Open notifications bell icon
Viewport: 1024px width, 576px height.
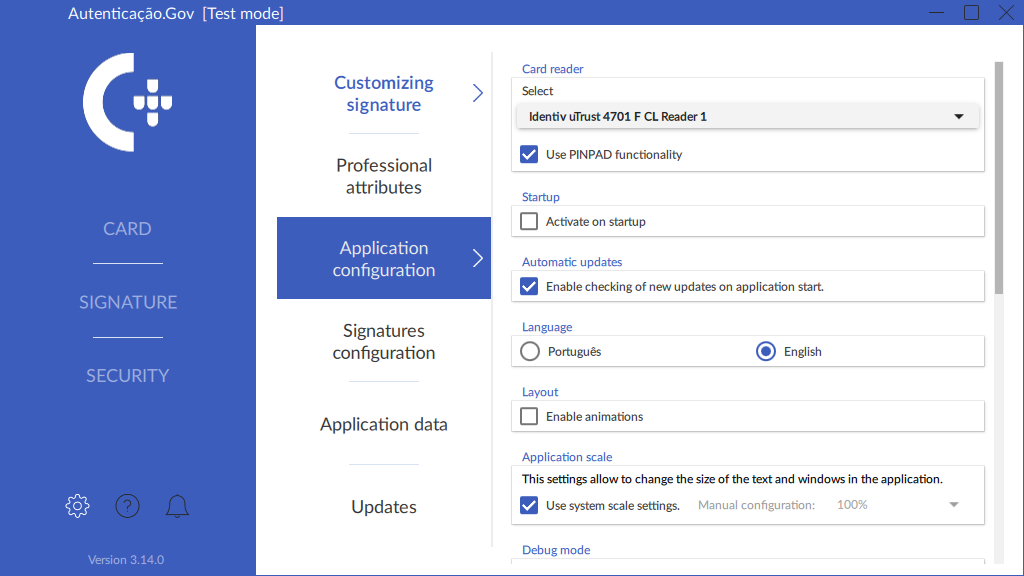coord(177,506)
